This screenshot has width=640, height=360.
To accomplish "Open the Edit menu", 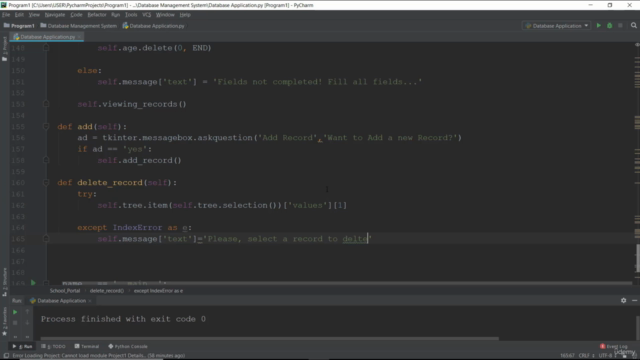I will pyautogui.click(x=19, y=15).
